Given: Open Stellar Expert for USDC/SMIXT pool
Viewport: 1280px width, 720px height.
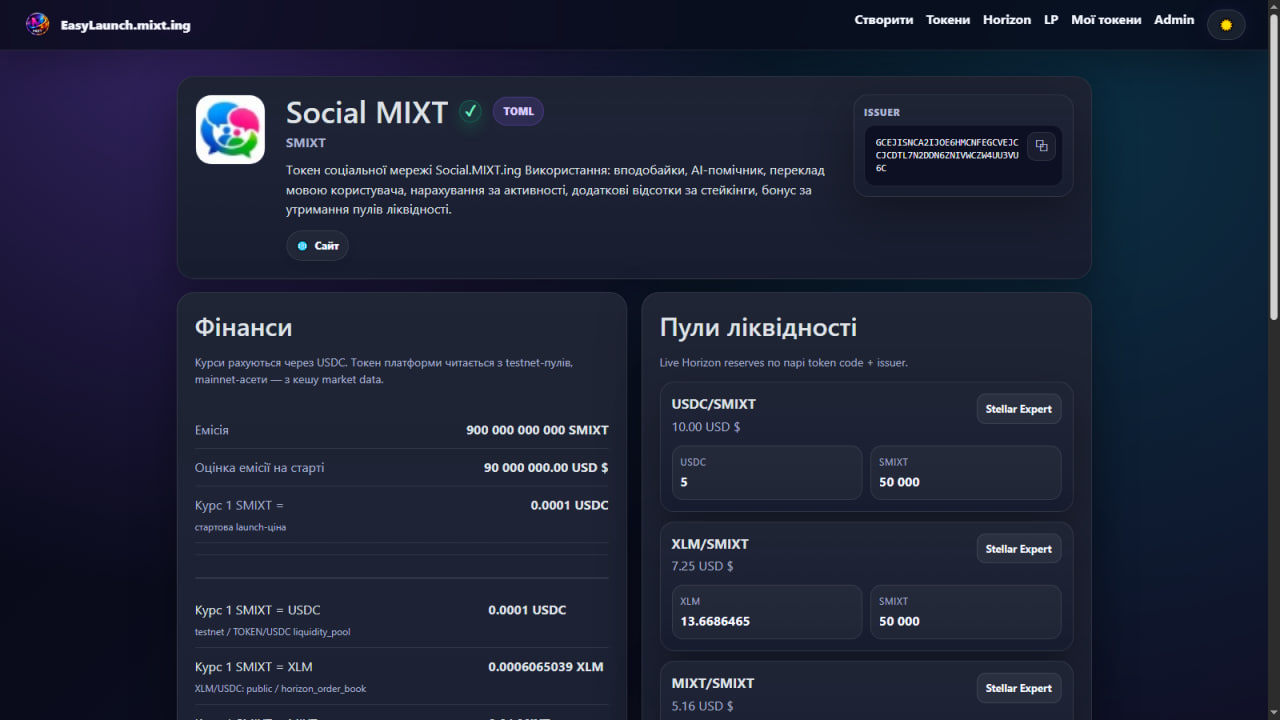Looking at the screenshot, I should click(1019, 409).
